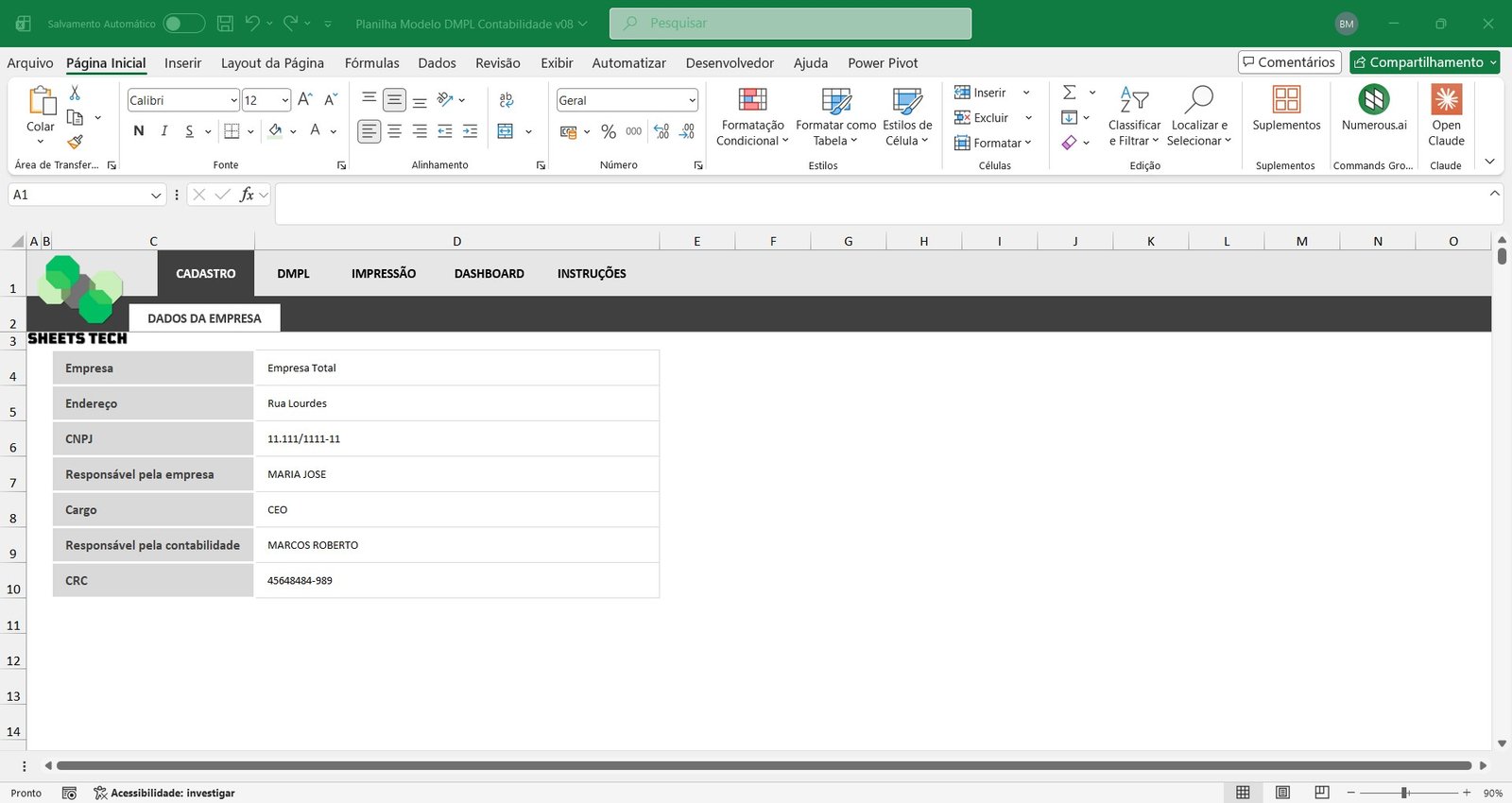Click the Pesquisar search box
1512x803 pixels.
point(790,24)
